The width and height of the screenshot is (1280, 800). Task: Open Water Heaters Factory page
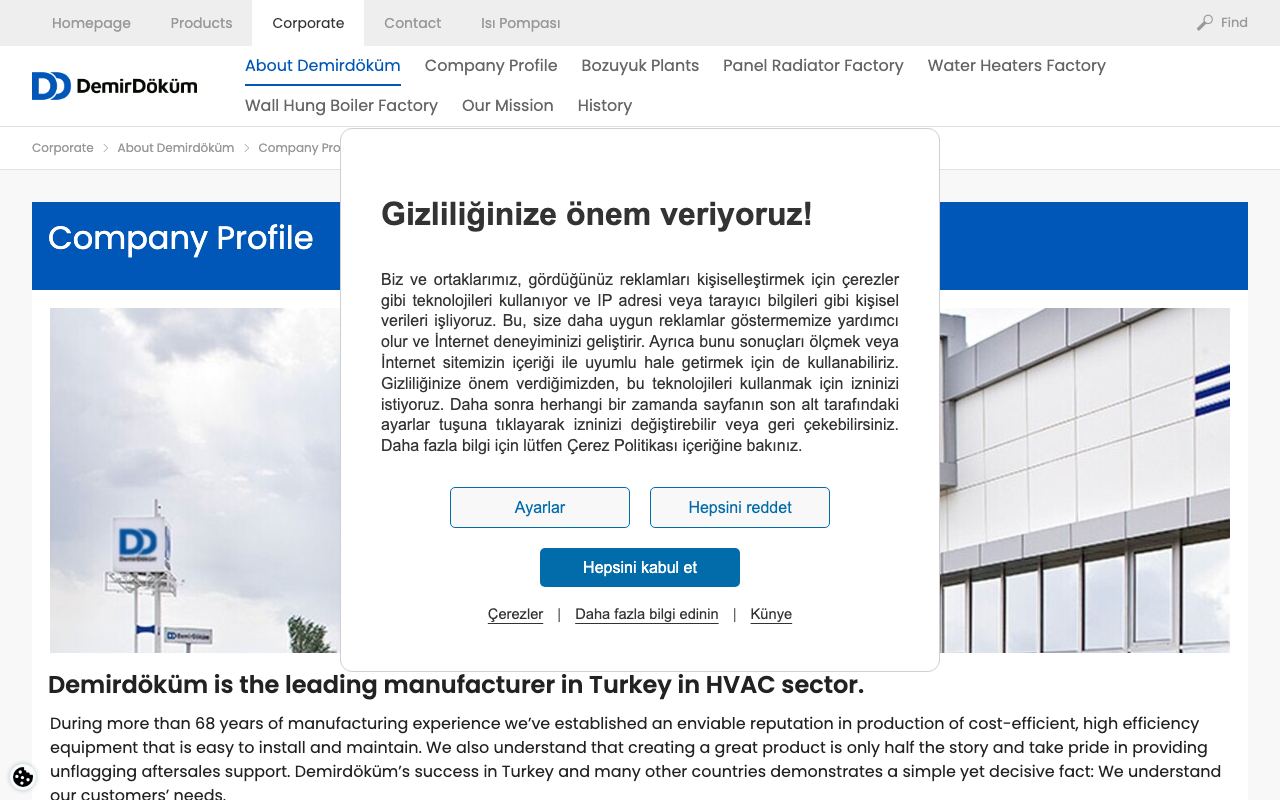1016,66
